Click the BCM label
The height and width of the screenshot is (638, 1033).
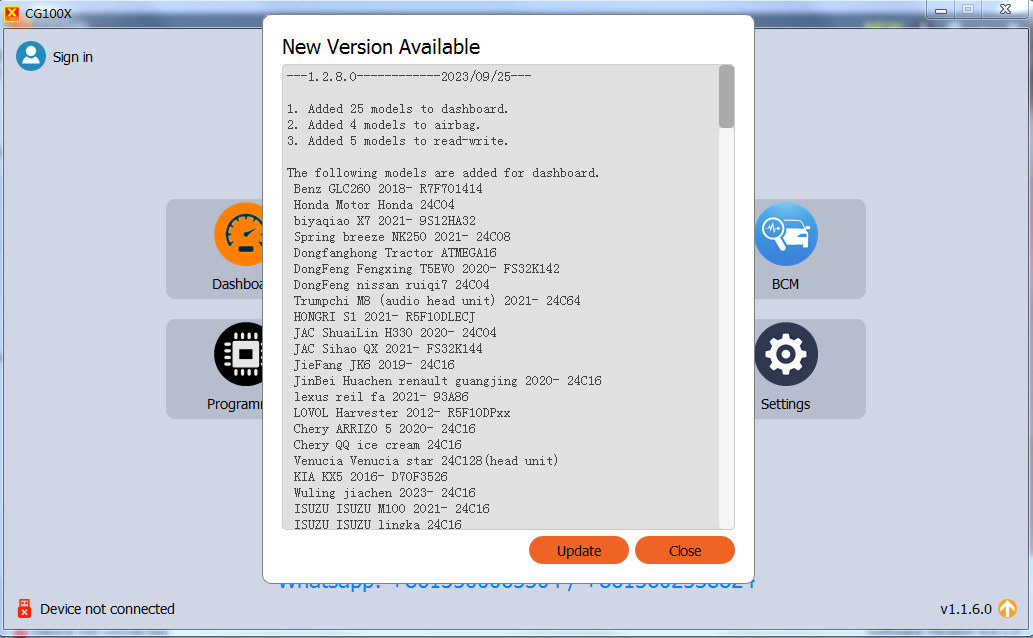tap(785, 284)
